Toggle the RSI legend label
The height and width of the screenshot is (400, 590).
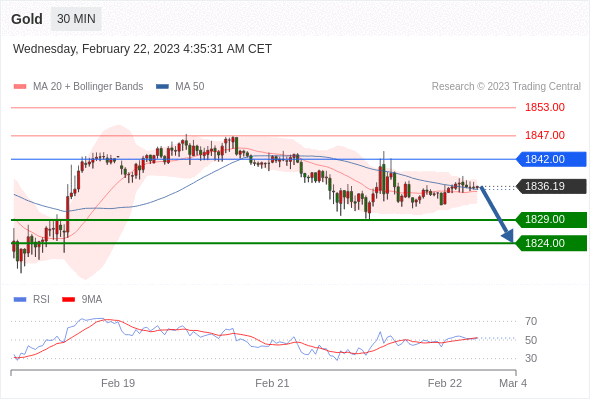point(41,300)
